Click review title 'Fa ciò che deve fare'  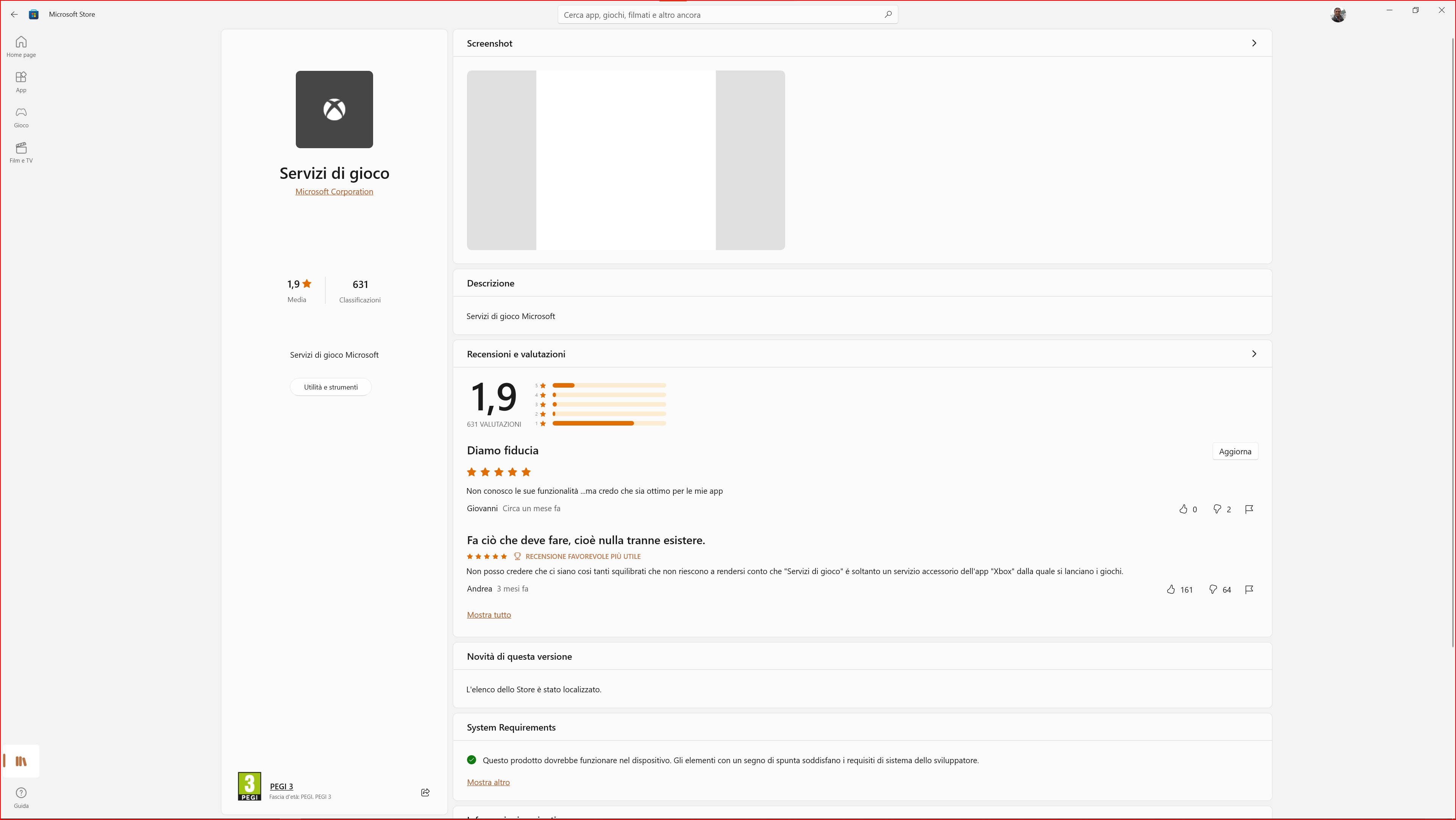(586, 540)
